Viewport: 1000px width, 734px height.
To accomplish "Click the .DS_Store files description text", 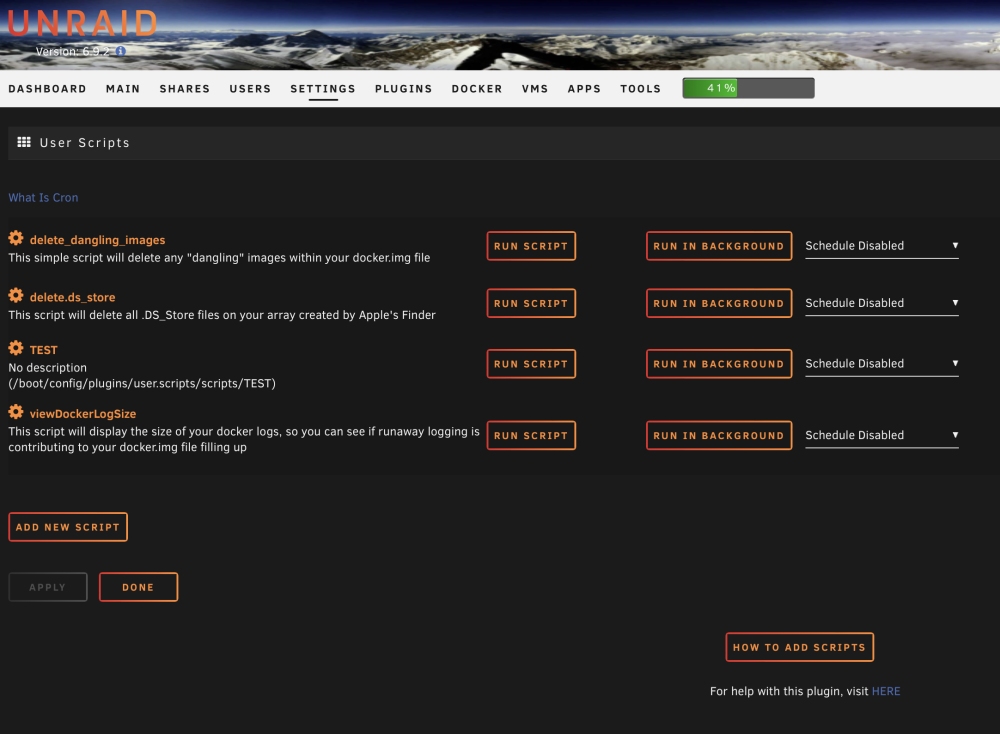I will pyautogui.click(x=222, y=315).
